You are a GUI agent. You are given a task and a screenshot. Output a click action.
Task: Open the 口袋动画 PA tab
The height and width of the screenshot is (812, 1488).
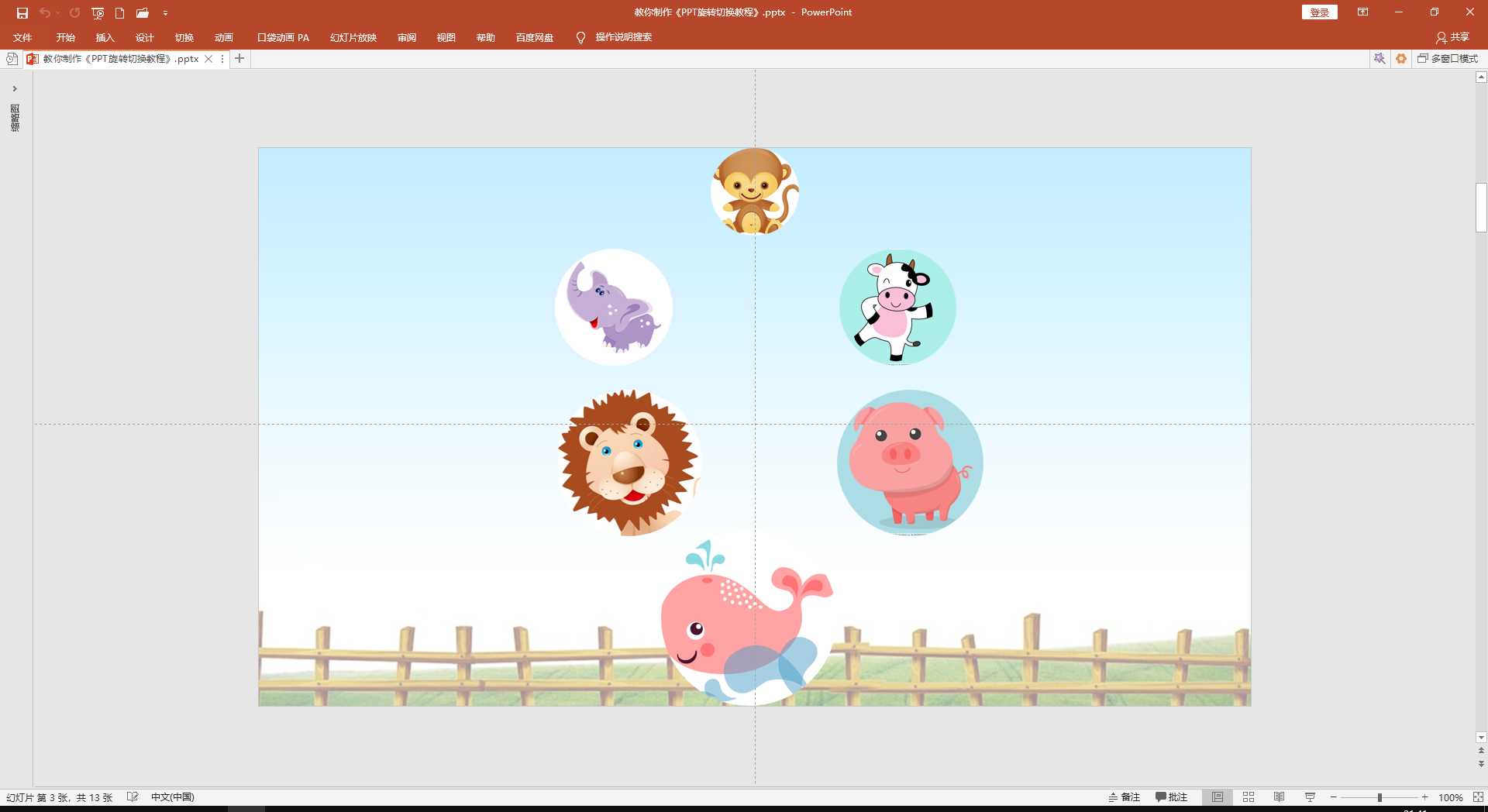pyautogui.click(x=283, y=37)
